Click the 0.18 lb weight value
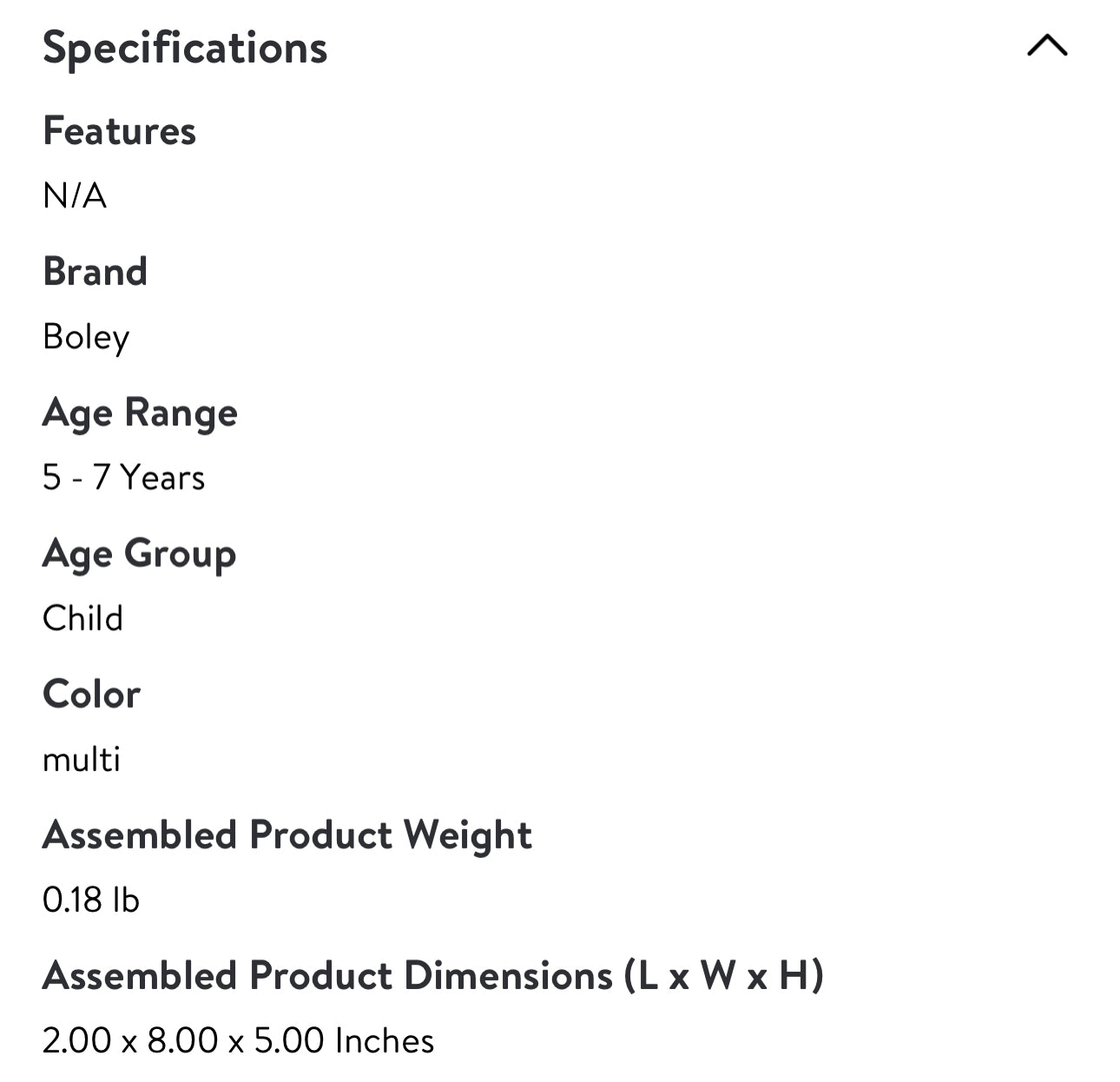This screenshot has width=1120, height=1082. (90, 900)
